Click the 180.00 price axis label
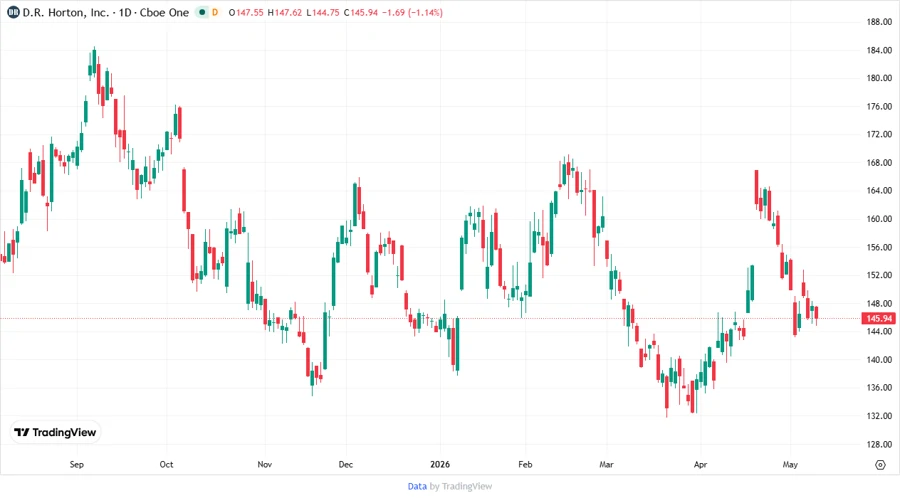The width and height of the screenshot is (900, 498). pyautogui.click(x=879, y=78)
